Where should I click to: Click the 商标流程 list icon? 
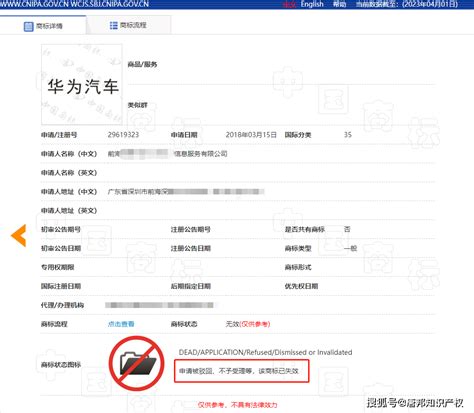coord(114,25)
